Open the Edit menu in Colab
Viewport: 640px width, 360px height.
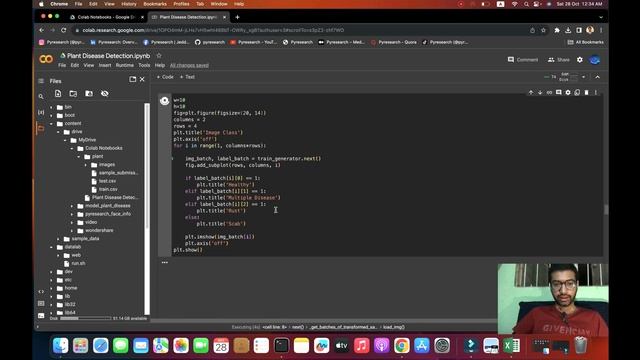point(75,65)
